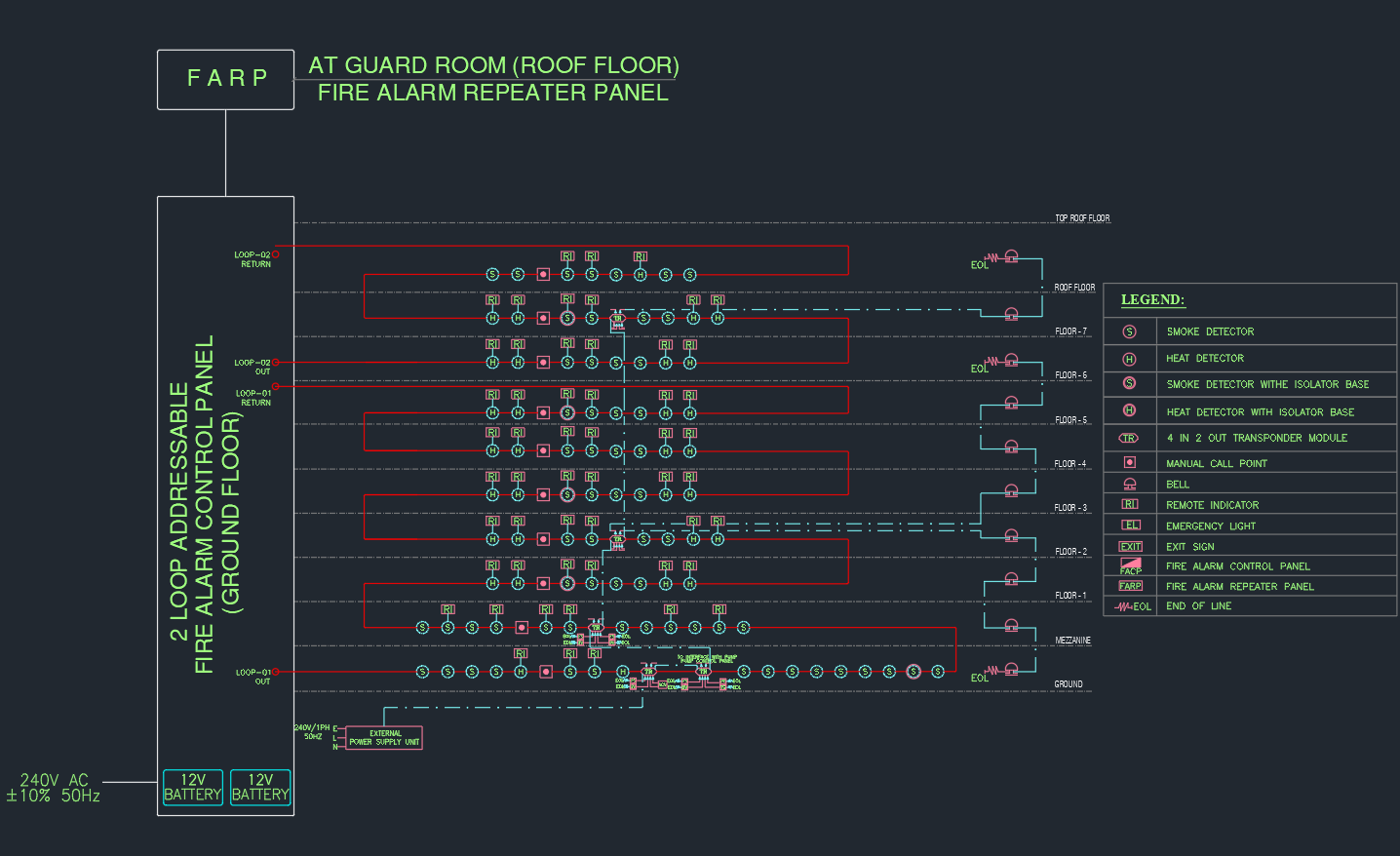Select the 240V AC supply label
The image size is (1400, 856).
coord(54,788)
